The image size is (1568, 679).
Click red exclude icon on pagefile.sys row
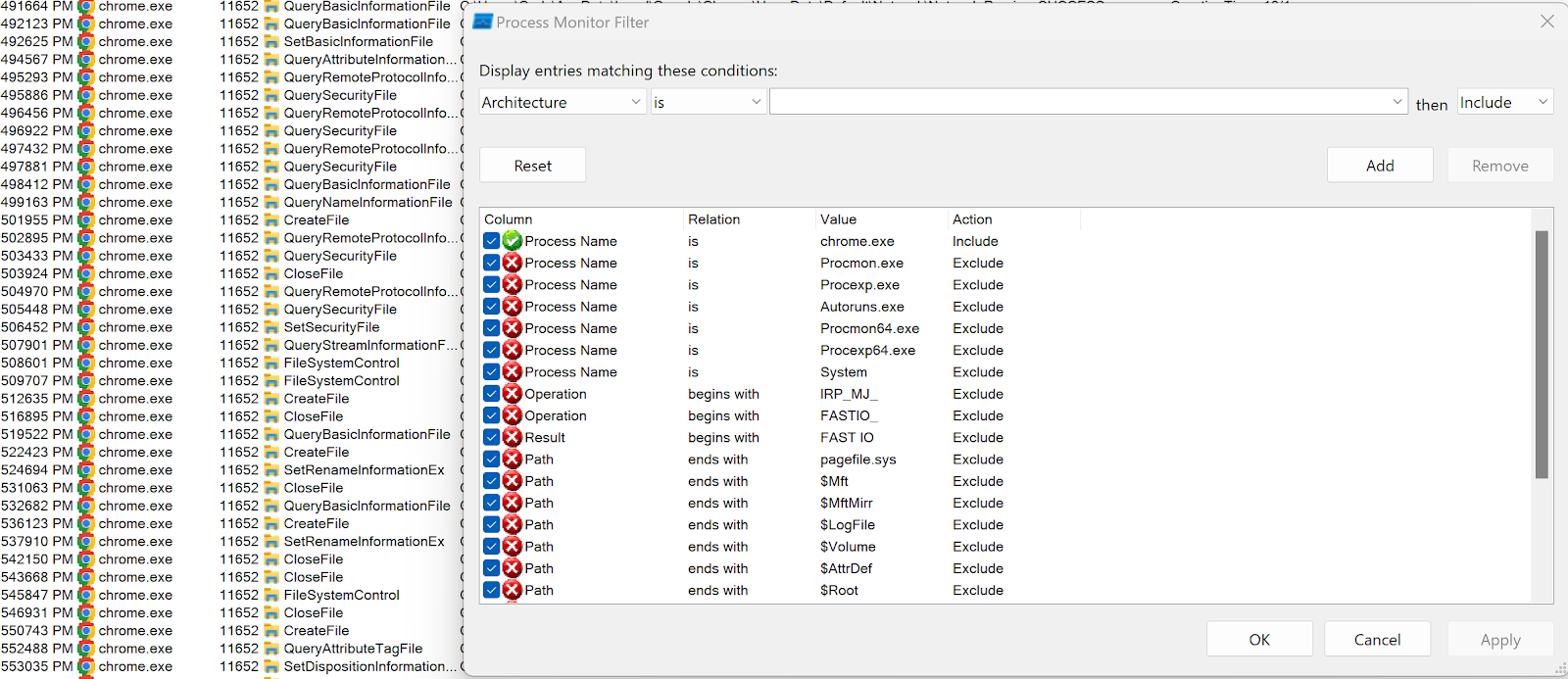pos(512,460)
